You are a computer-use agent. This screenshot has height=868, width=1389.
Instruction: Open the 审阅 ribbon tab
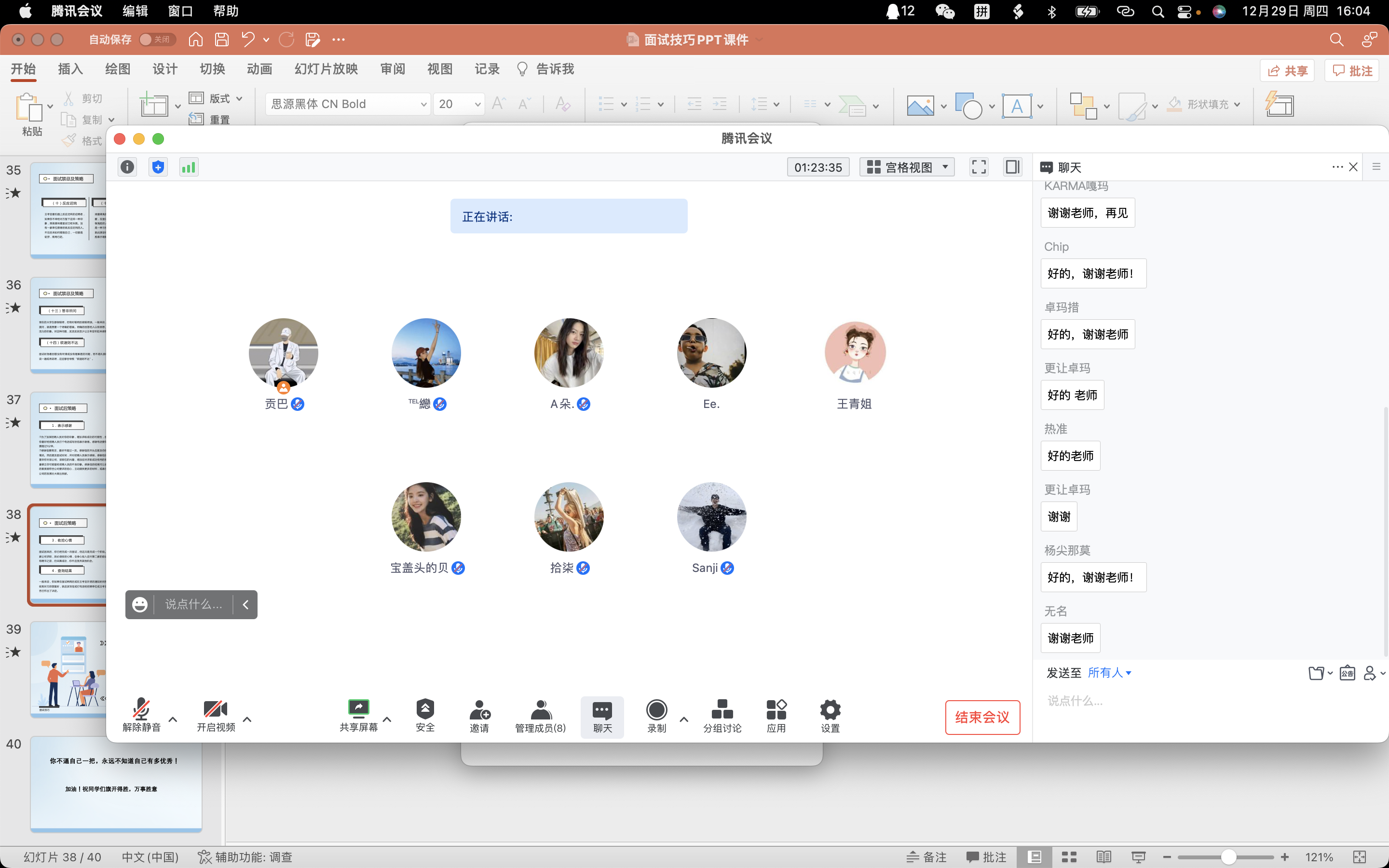(393, 69)
